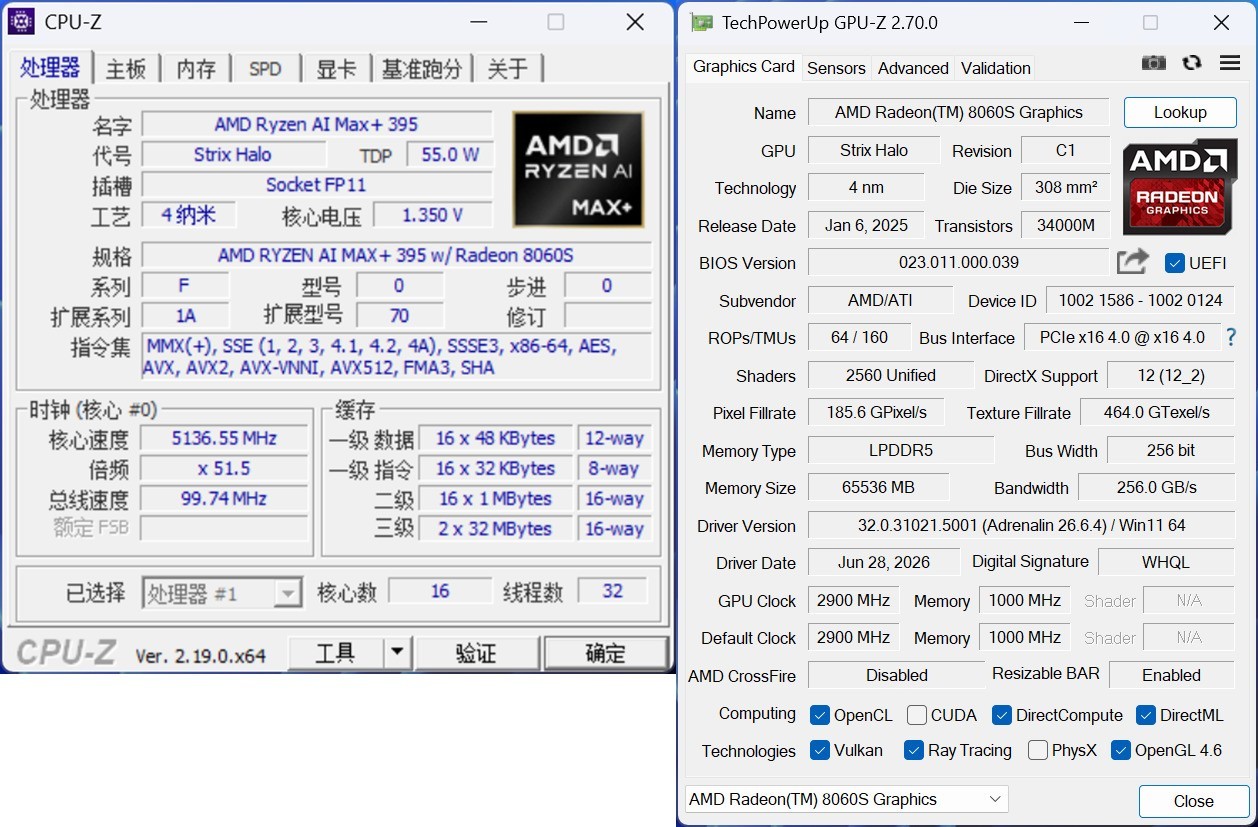This screenshot has width=1258, height=827.
Task: Click the Resizable BAR Enabled field
Action: pos(1172,675)
